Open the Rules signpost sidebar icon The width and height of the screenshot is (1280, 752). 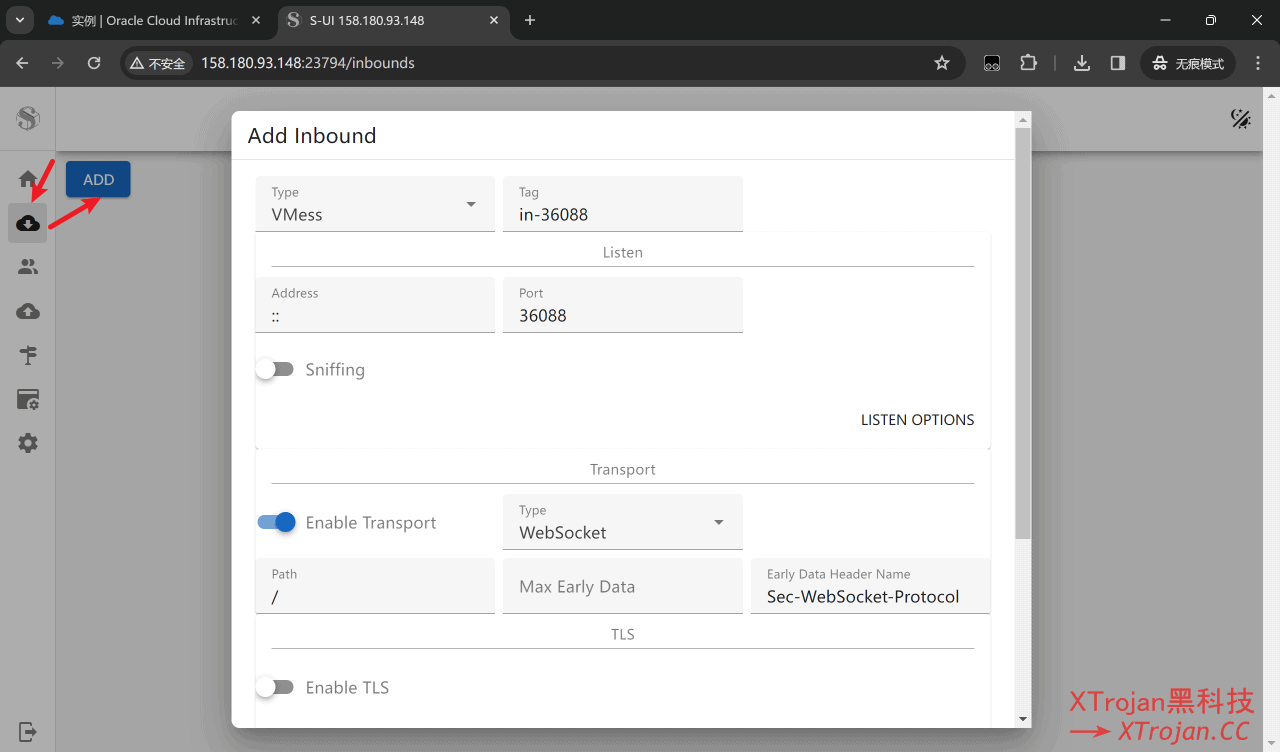pos(28,355)
